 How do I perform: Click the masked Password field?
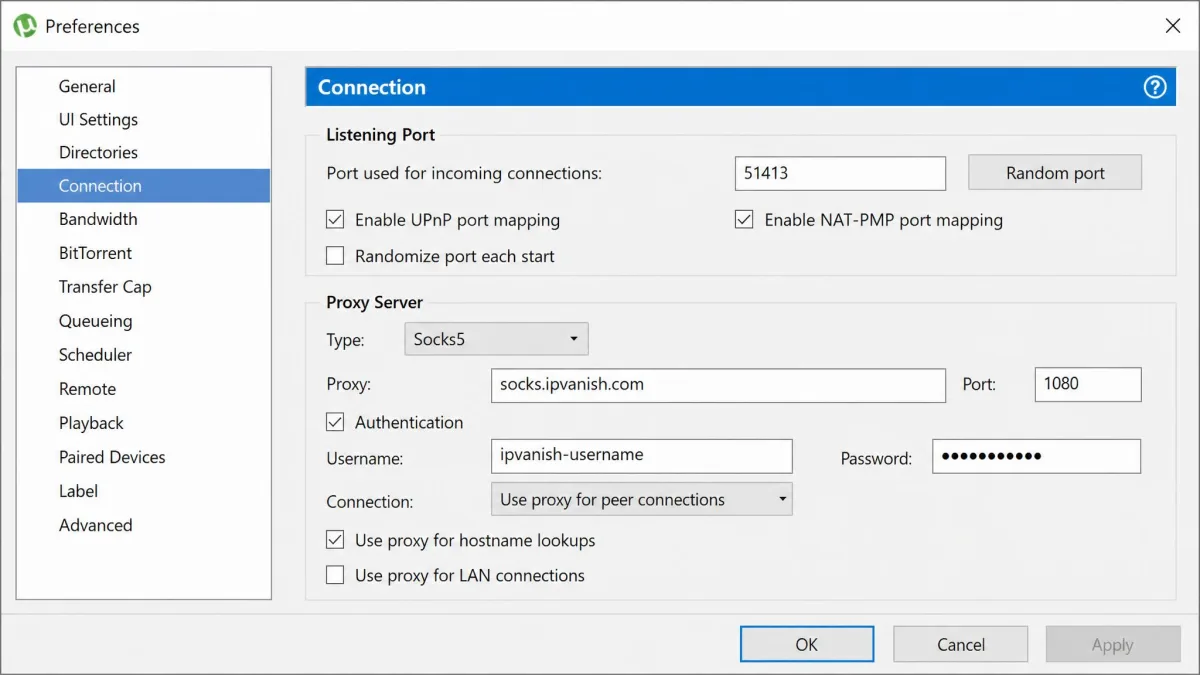pyautogui.click(x=1036, y=456)
